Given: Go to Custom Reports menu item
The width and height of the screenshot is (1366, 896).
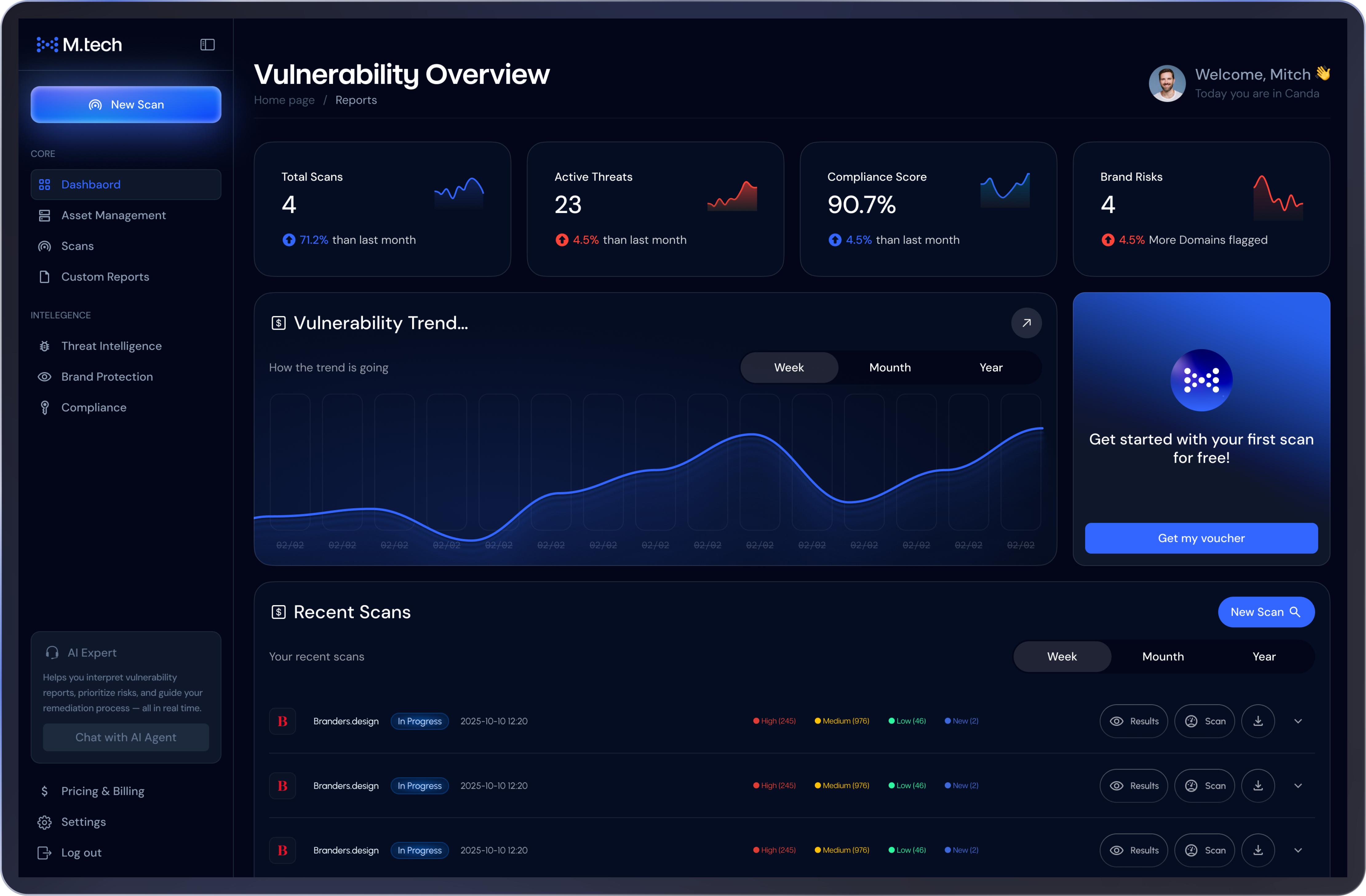Looking at the screenshot, I should coord(105,277).
